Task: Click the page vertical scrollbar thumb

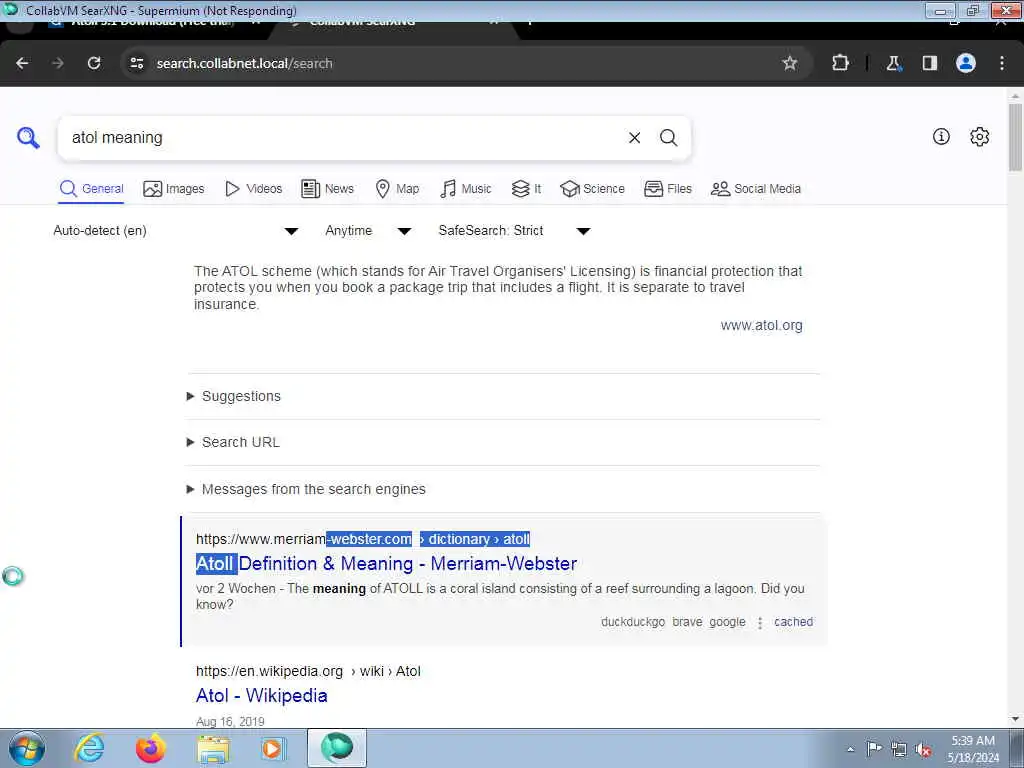Action: [1015, 137]
